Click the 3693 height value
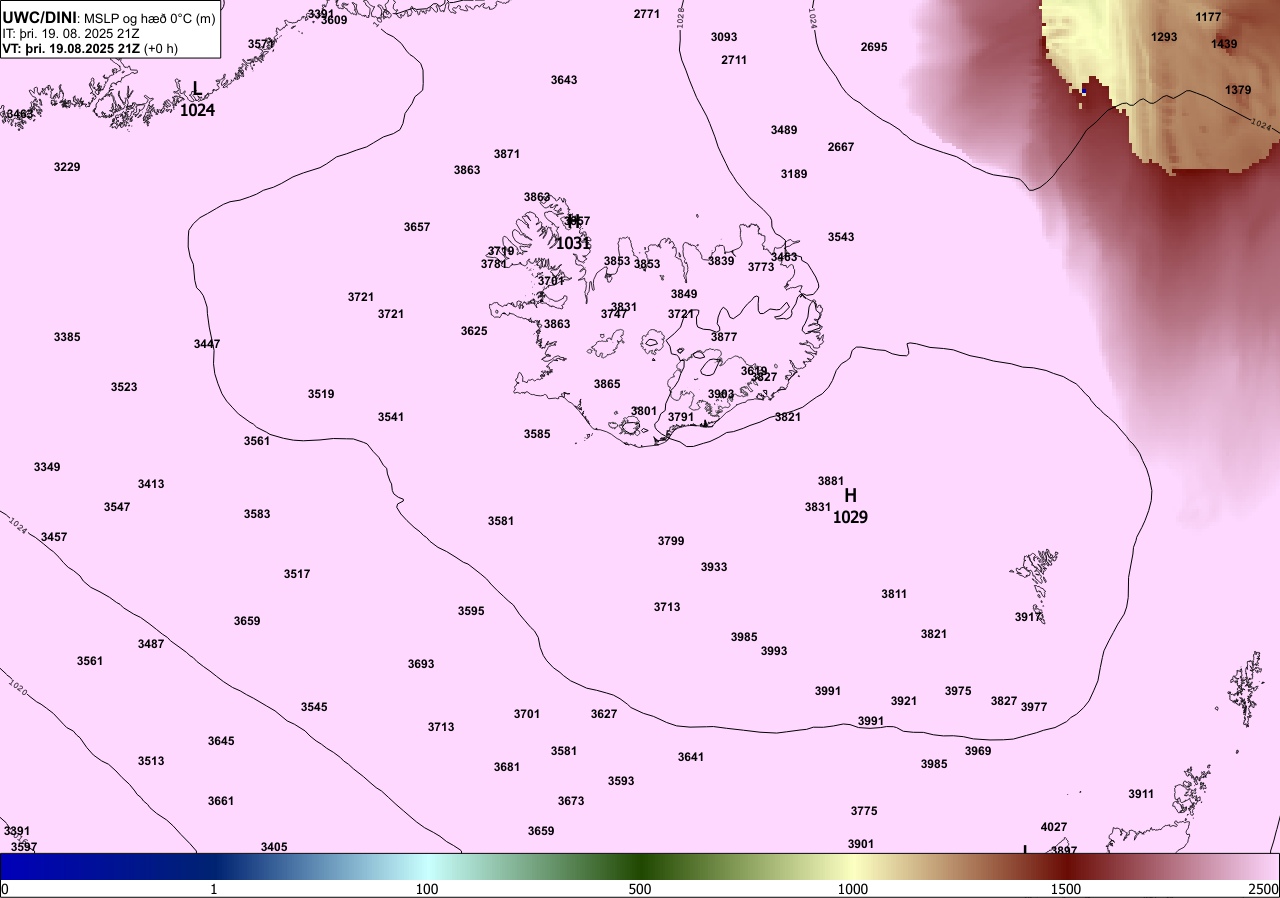 coord(421,664)
